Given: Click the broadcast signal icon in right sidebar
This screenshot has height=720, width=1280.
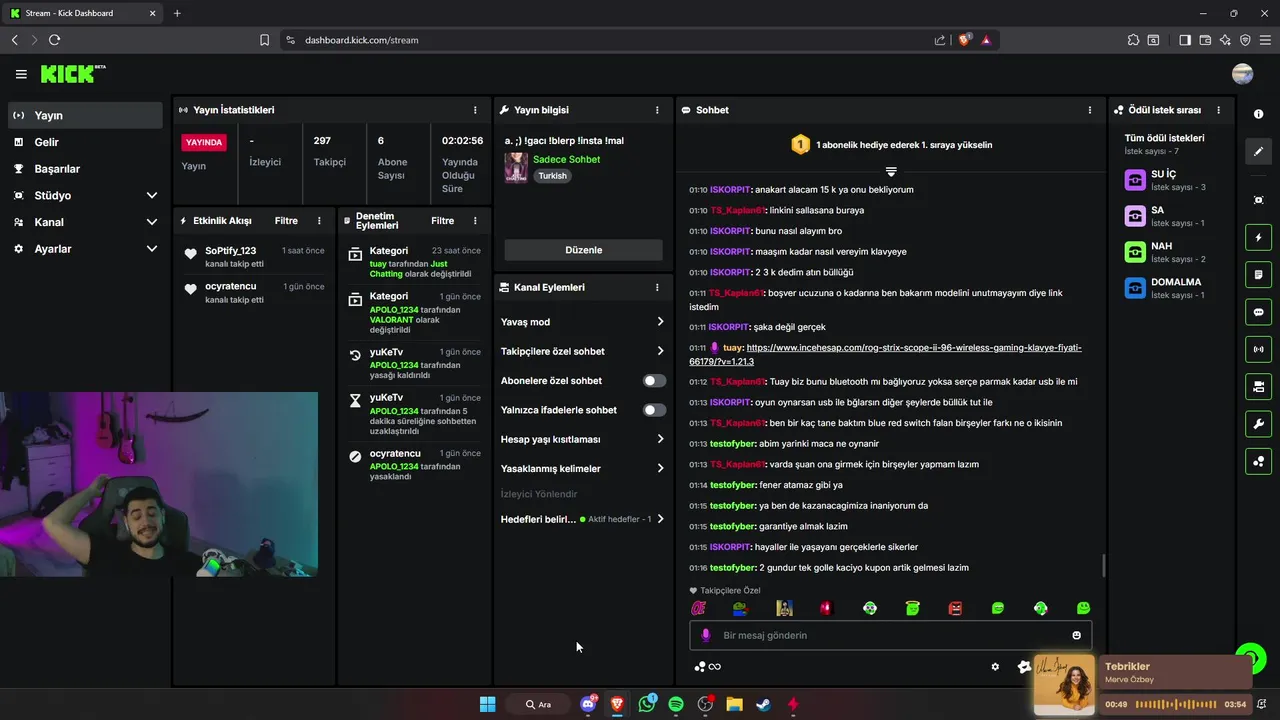Looking at the screenshot, I should coord(1258,349).
